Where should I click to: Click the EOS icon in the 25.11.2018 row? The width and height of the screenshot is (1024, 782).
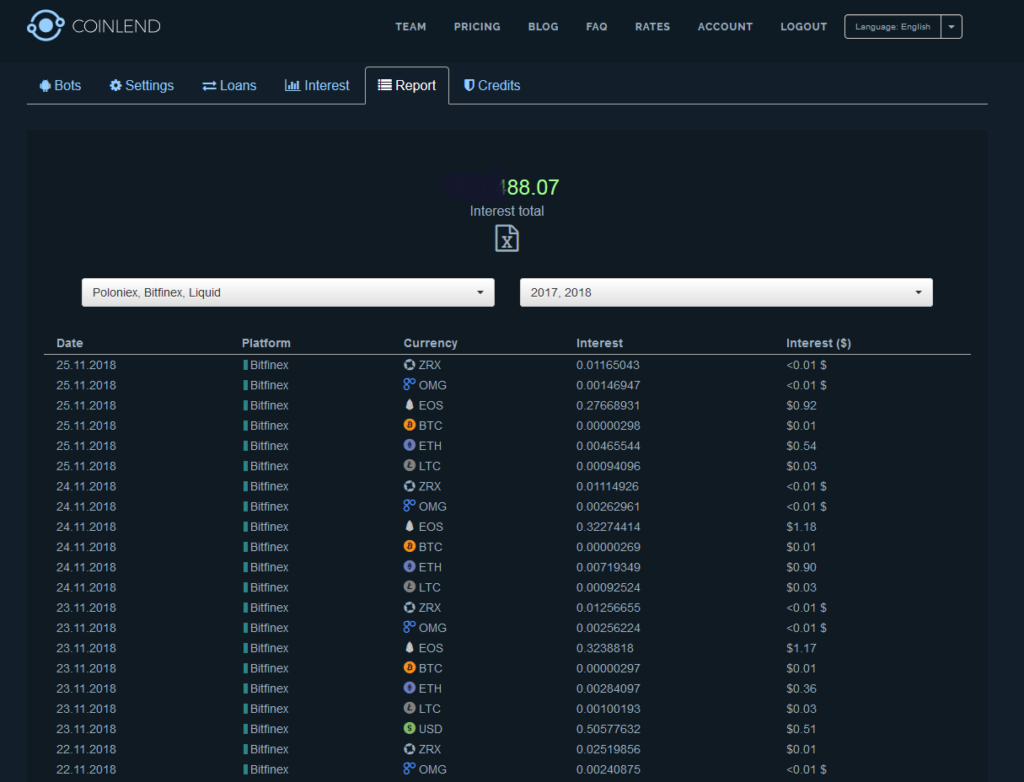click(x=409, y=405)
